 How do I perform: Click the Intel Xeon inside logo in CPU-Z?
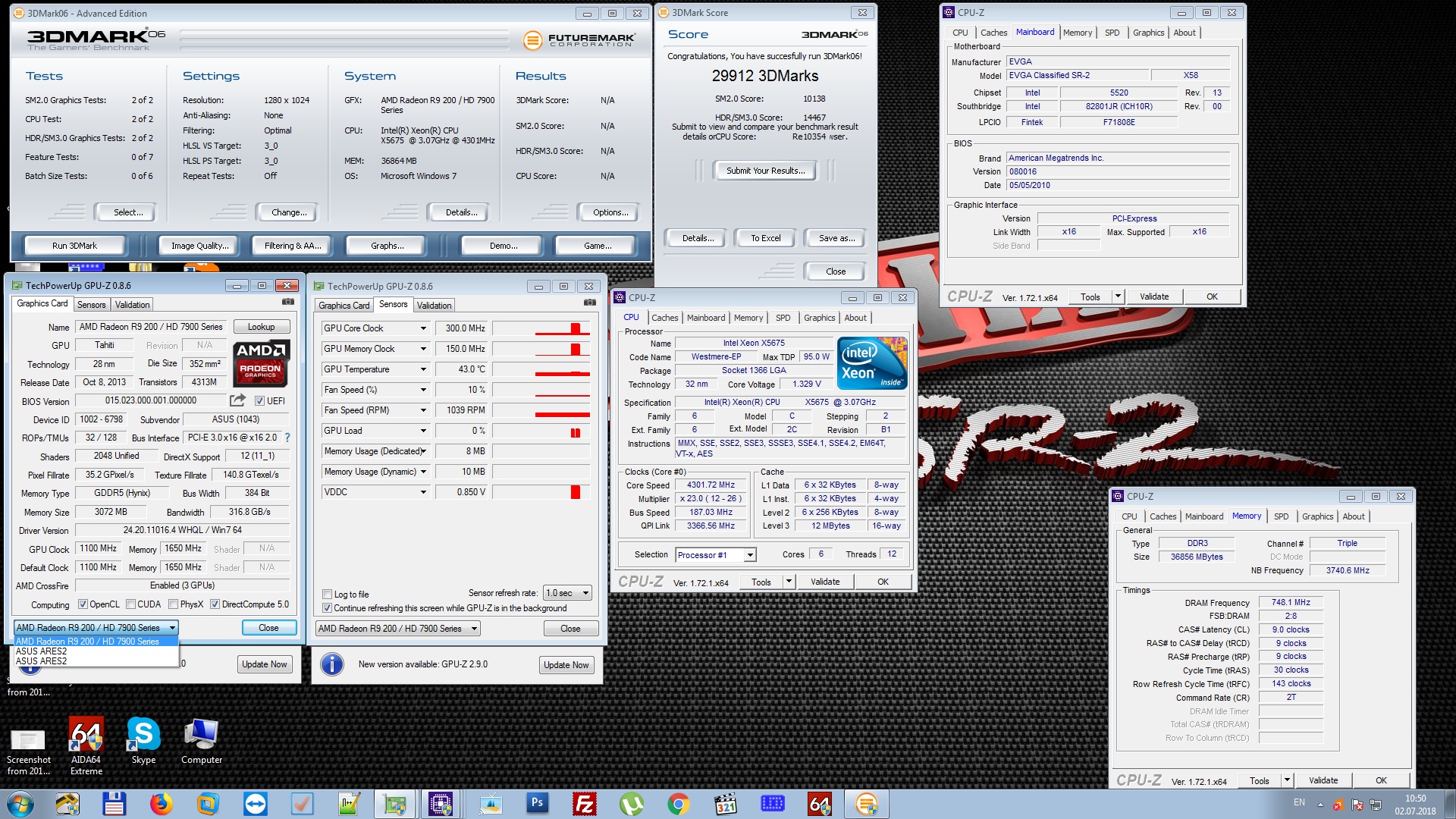(872, 362)
